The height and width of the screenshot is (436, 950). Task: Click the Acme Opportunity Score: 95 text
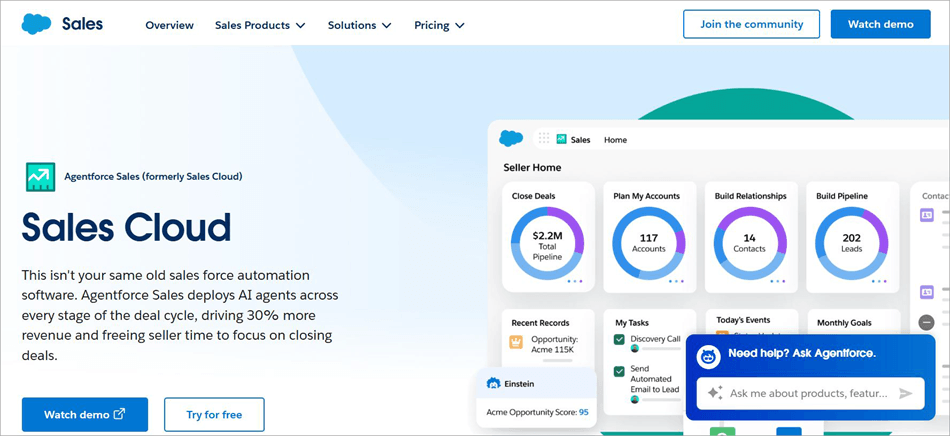(x=537, y=412)
